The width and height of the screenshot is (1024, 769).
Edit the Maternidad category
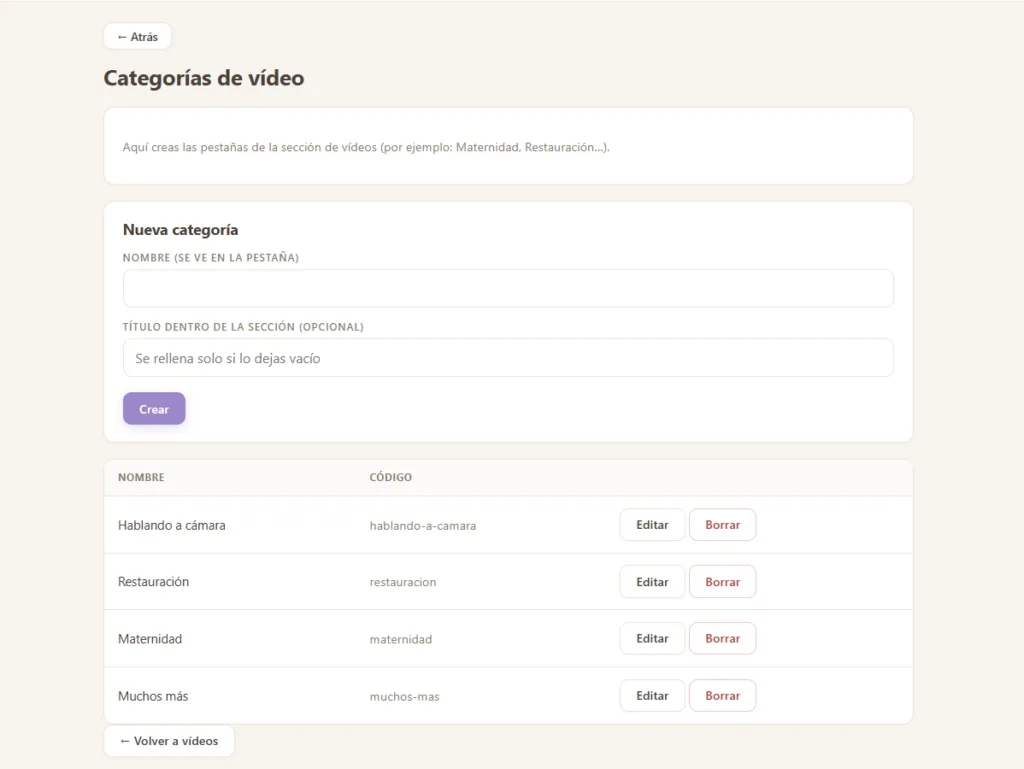coord(652,638)
